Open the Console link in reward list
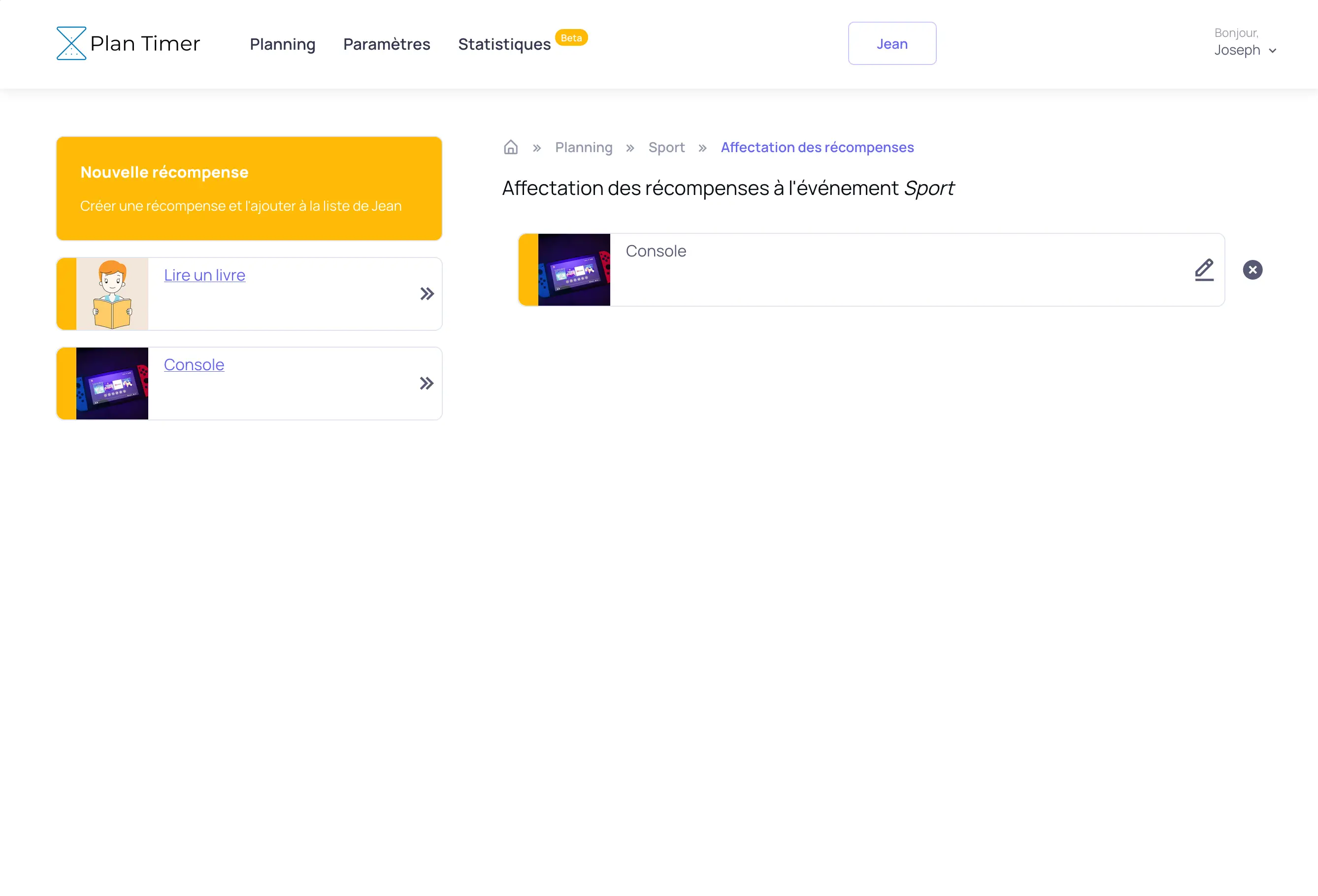Viewport: 1318px width, 896px height. tap(194, 364)
